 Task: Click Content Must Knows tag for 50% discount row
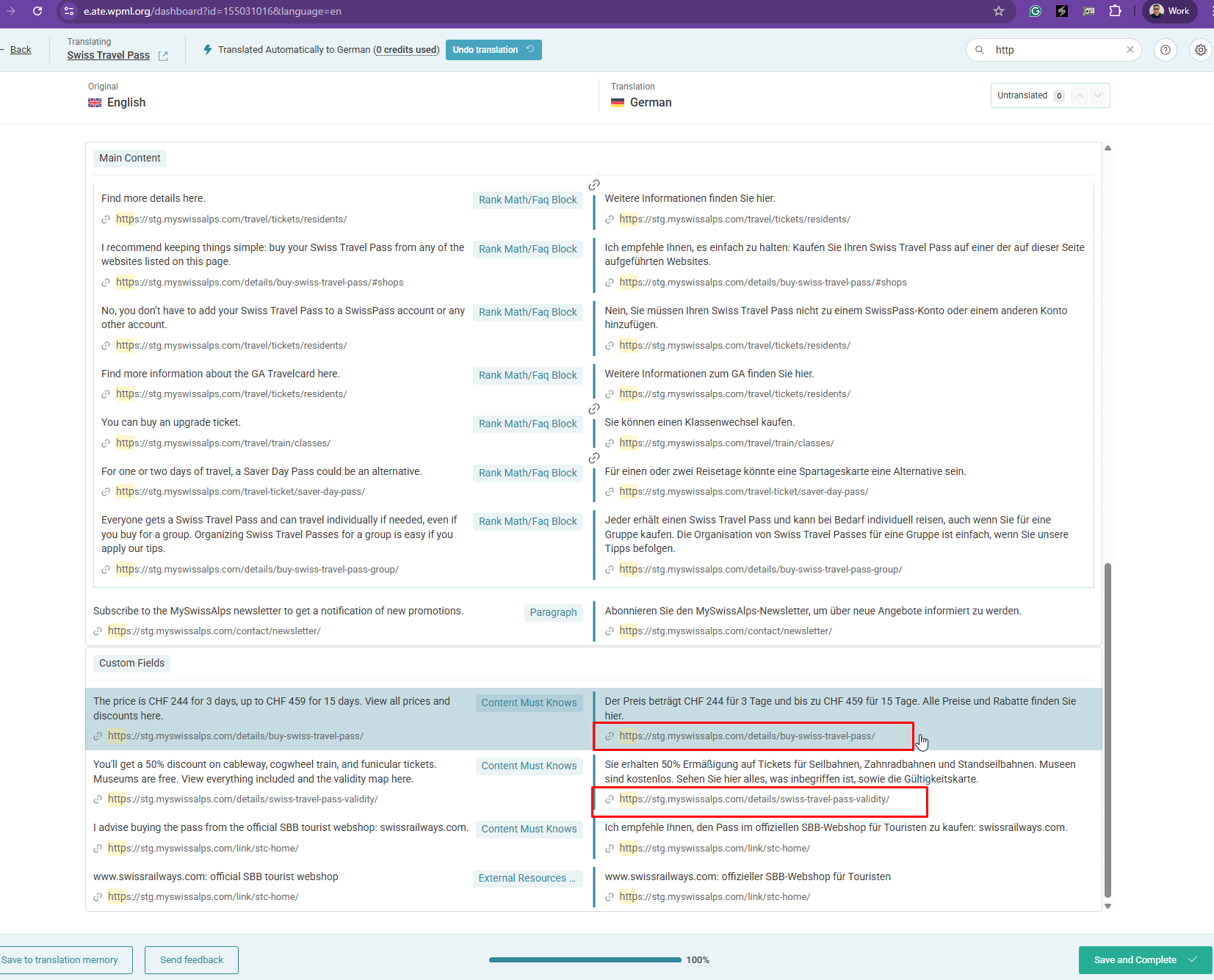point(529,766)
